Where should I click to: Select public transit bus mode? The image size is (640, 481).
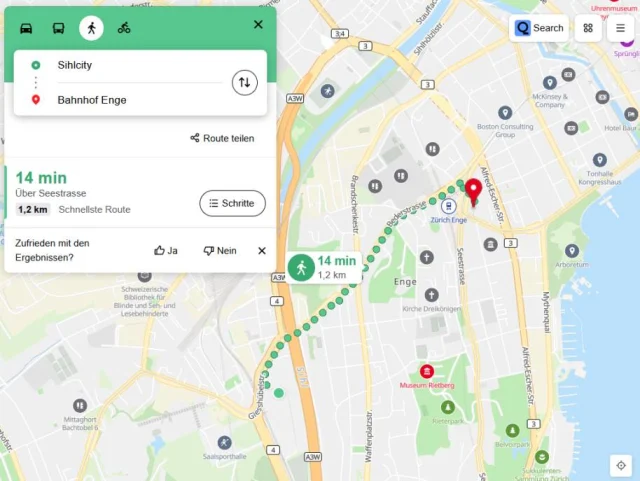point(58,28)
